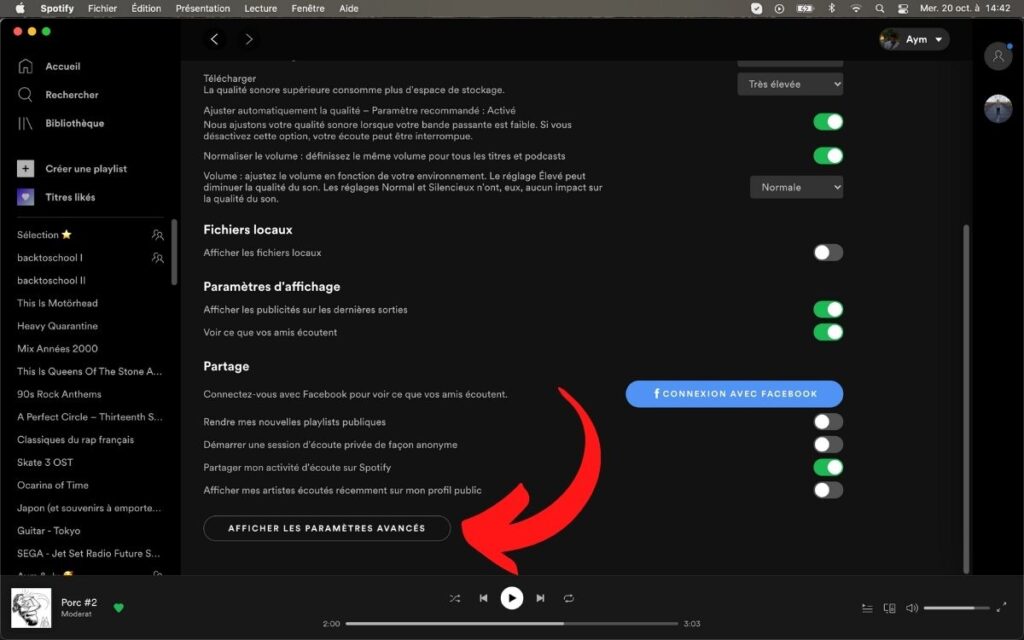This screenshot has width=1024, height=640.
Task: Turn on private listening session toggle
Action: [x=828, y=445]
